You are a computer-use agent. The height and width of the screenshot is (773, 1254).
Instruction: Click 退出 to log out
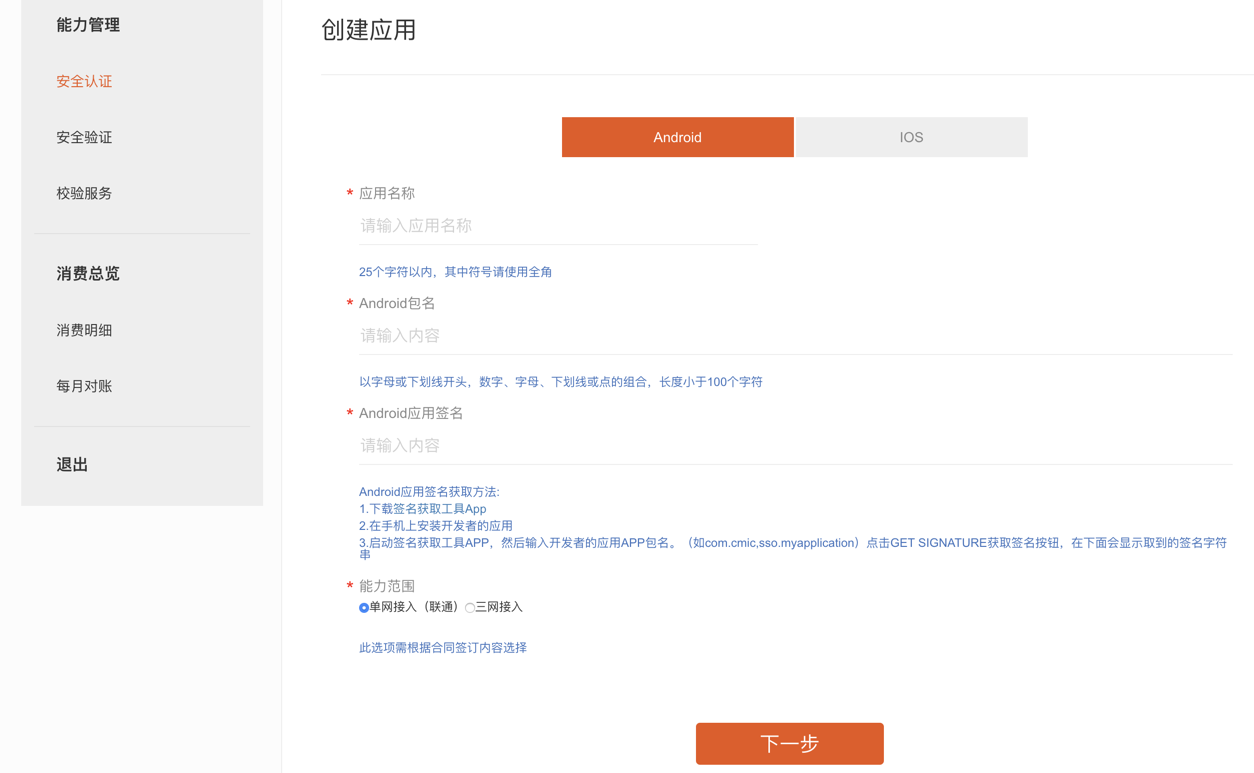pos(72,464)
